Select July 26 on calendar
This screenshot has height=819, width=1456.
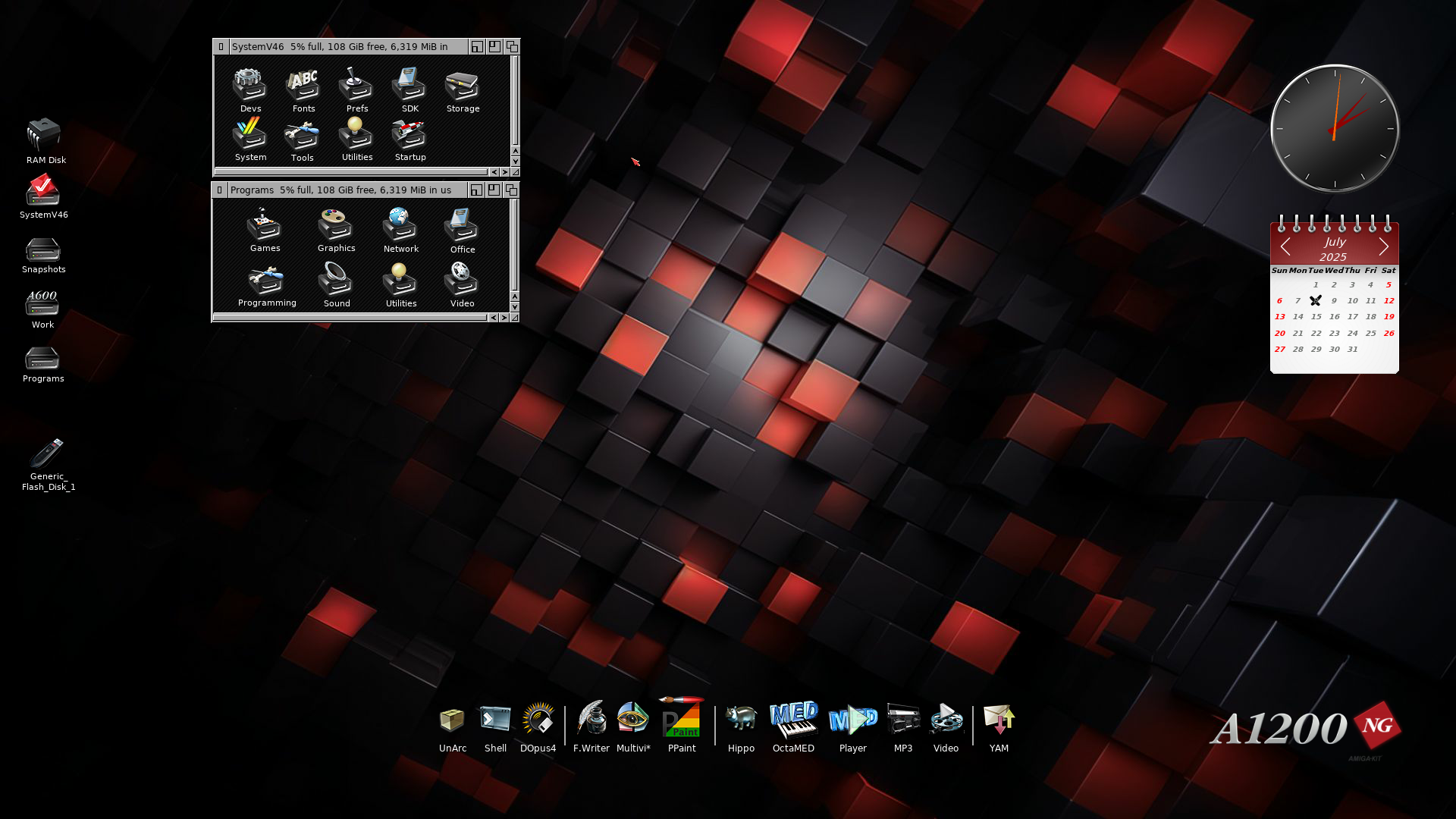[x=1389, y=334]
